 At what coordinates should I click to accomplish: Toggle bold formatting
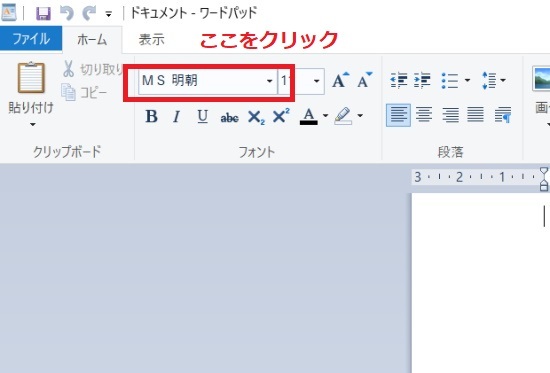pos(151,116)
